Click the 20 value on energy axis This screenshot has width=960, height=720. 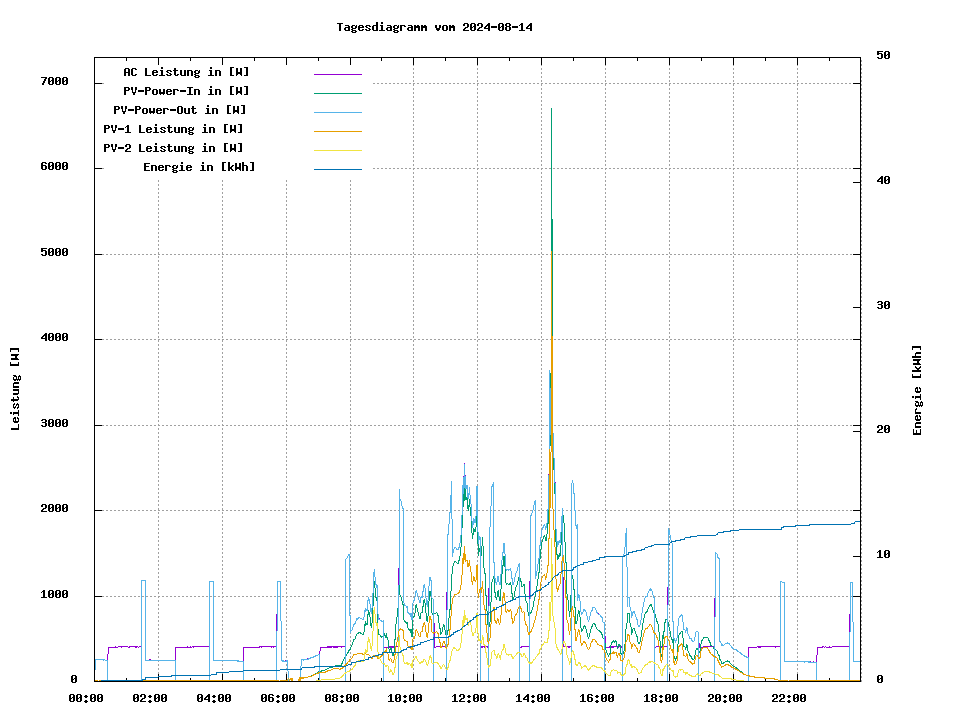pos(883,430)
